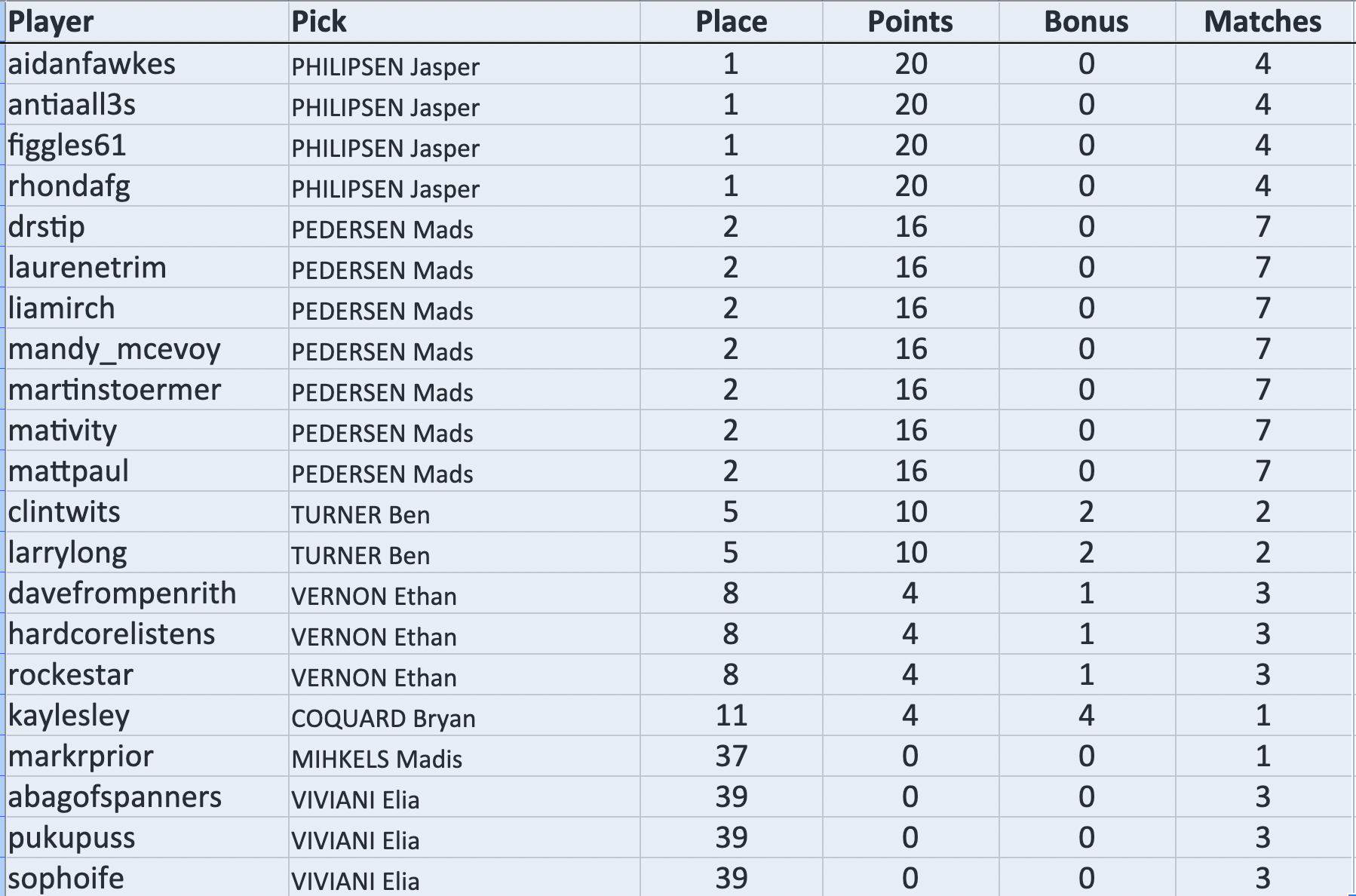Click the clintwits player cell
1356x896 pixels.
click(x=64, y=512)
